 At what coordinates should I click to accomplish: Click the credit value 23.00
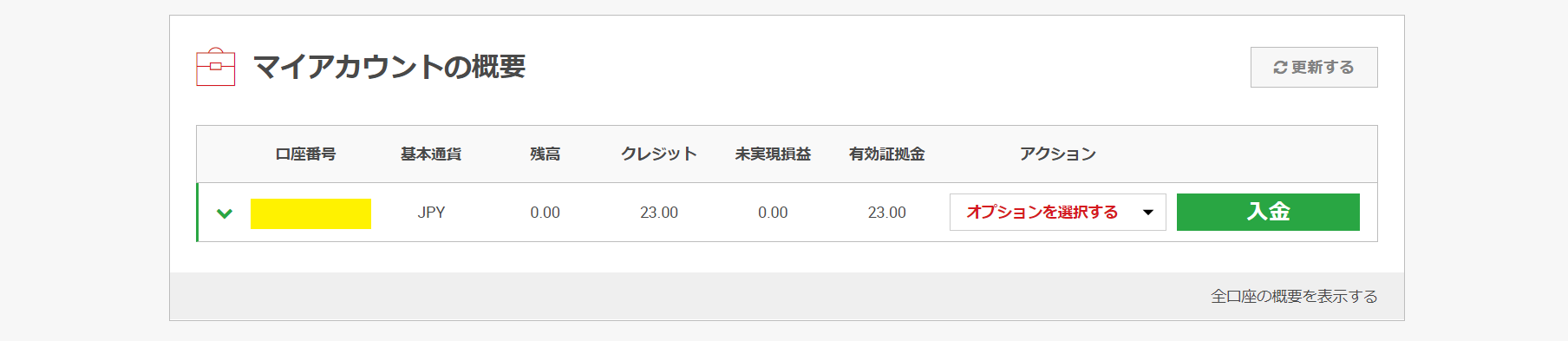[x=659, y=213]
